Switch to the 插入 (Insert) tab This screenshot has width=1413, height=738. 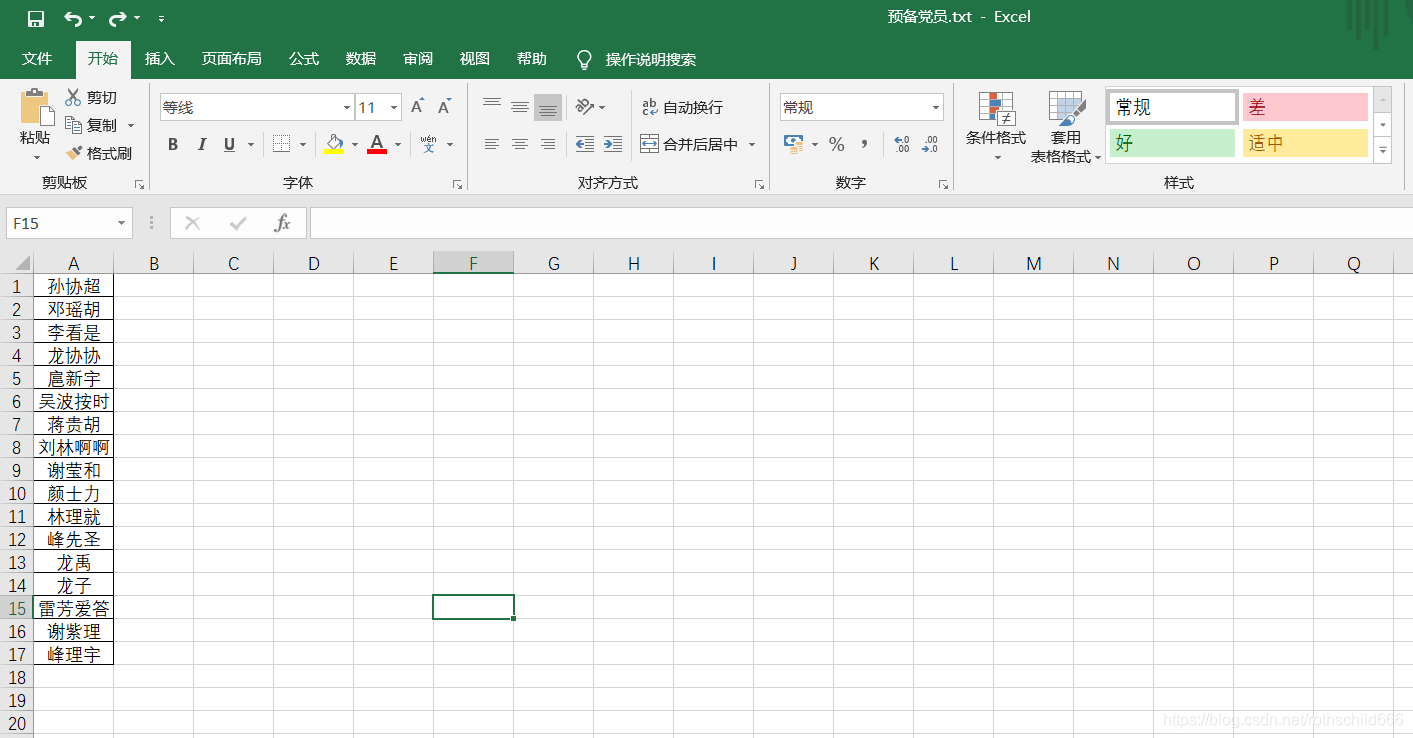160,59
